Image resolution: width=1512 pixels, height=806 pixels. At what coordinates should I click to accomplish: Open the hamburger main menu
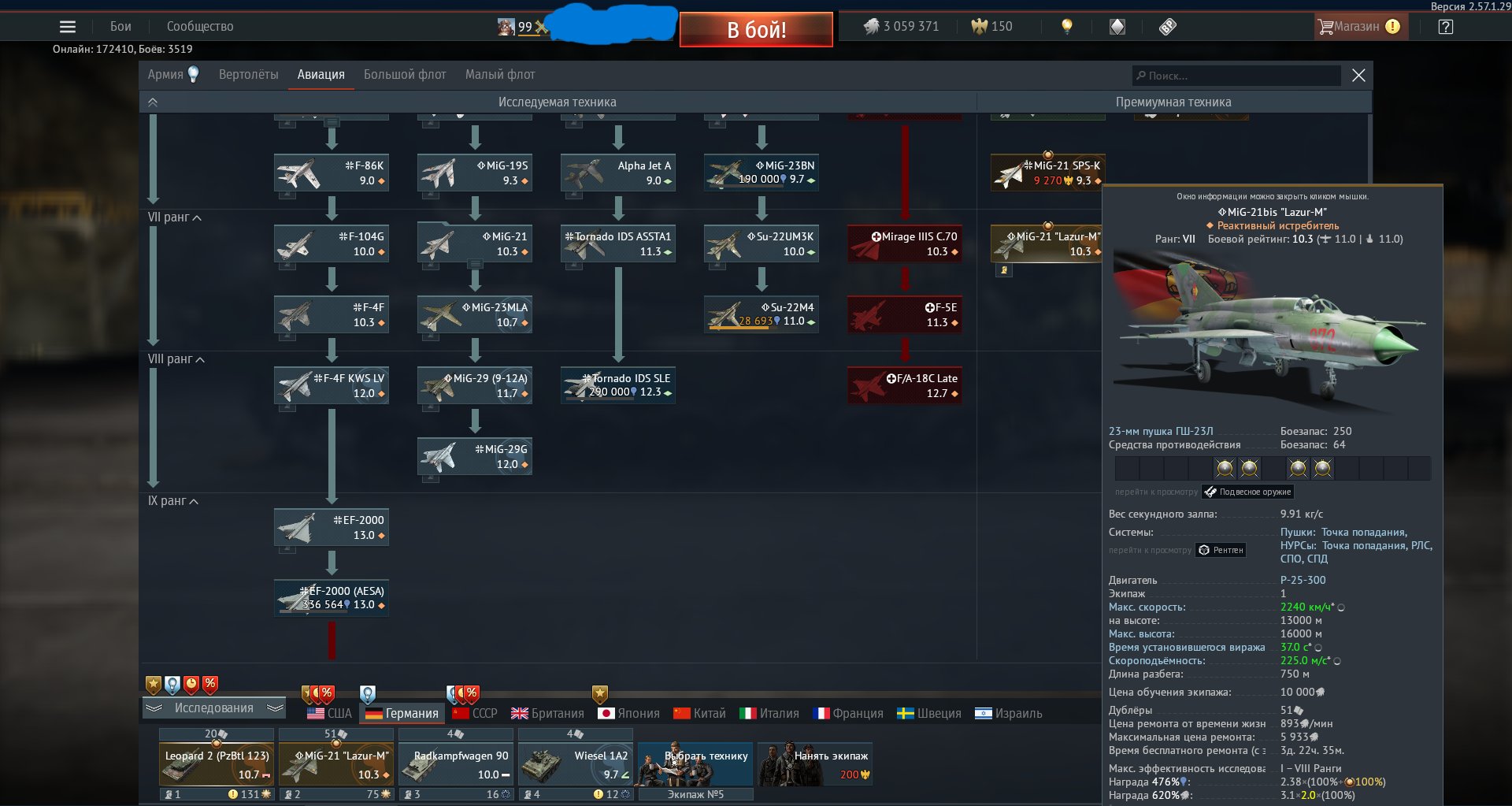[x=68, y=27]
